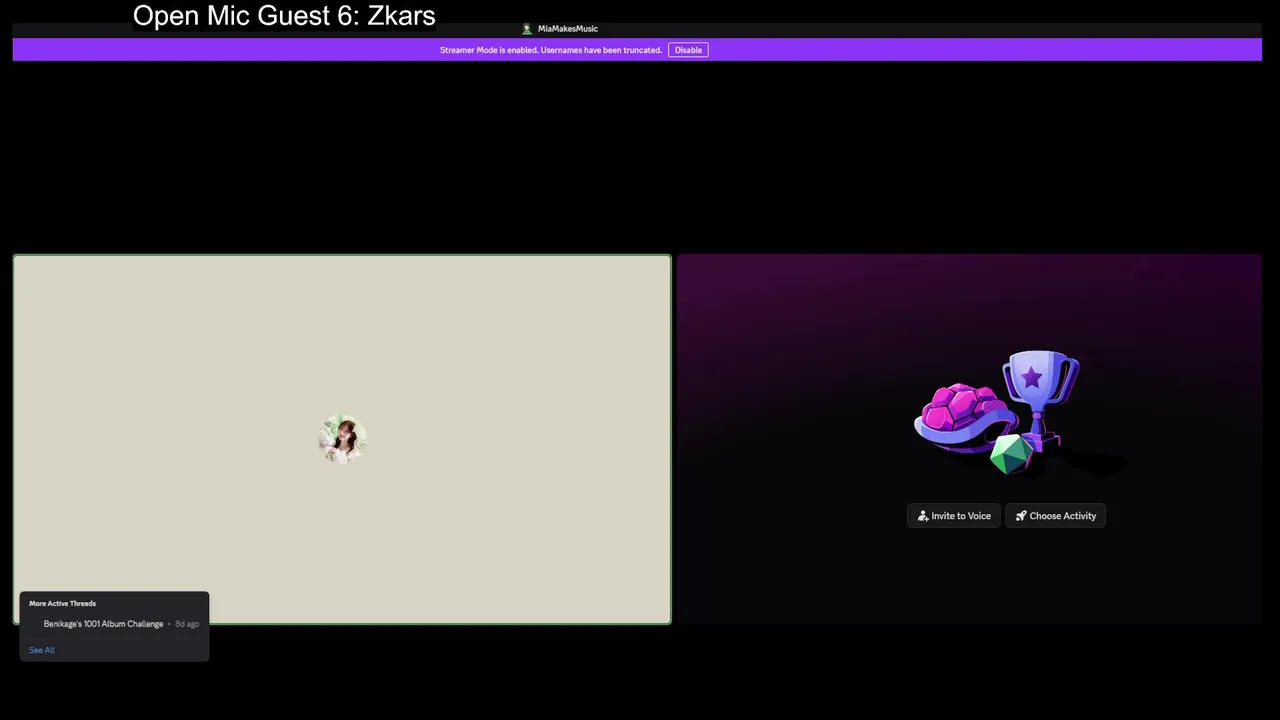The width and height of the screenshot is (1280, 720).
Task: Click the MiaMakesMusic server icon at top
Action: click(x=527, y=29)
